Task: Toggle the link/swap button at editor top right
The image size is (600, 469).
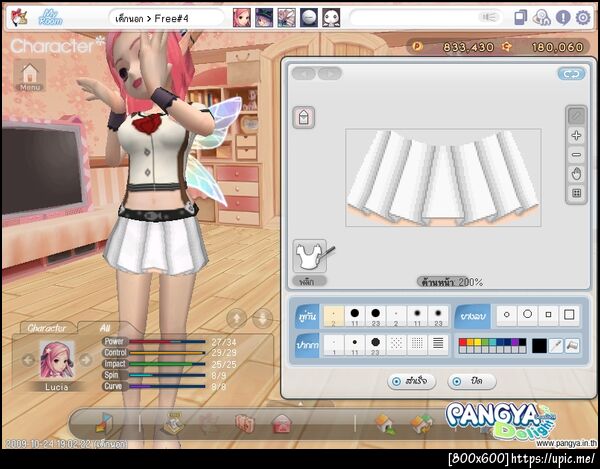Action: [x=571, y=74]
